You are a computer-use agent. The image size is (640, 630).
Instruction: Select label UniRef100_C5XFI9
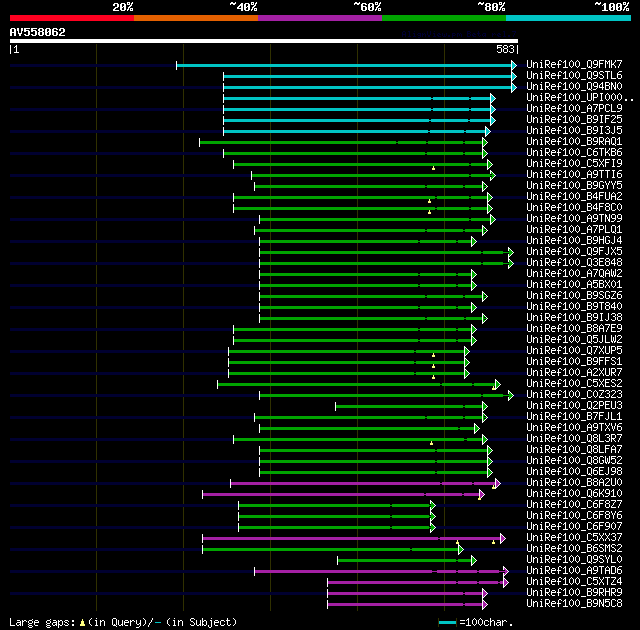tap(574, 163)
